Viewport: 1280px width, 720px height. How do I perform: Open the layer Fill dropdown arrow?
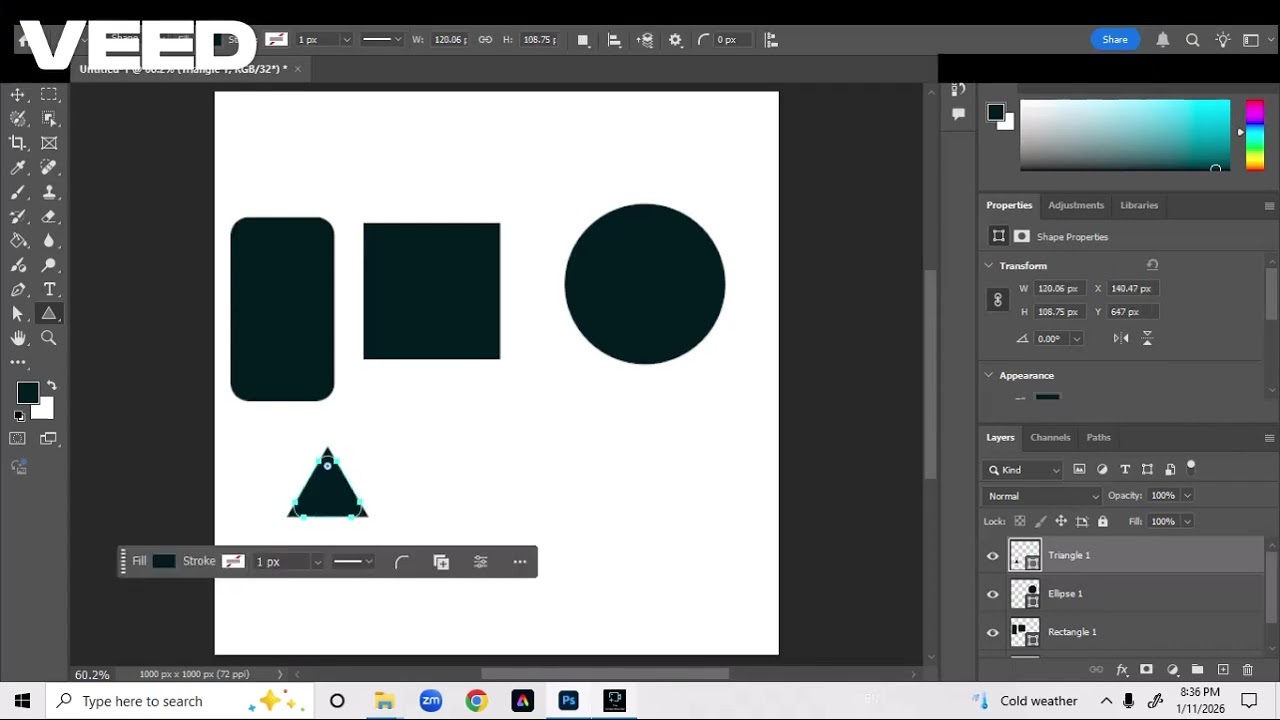[x=1187, y=522]
